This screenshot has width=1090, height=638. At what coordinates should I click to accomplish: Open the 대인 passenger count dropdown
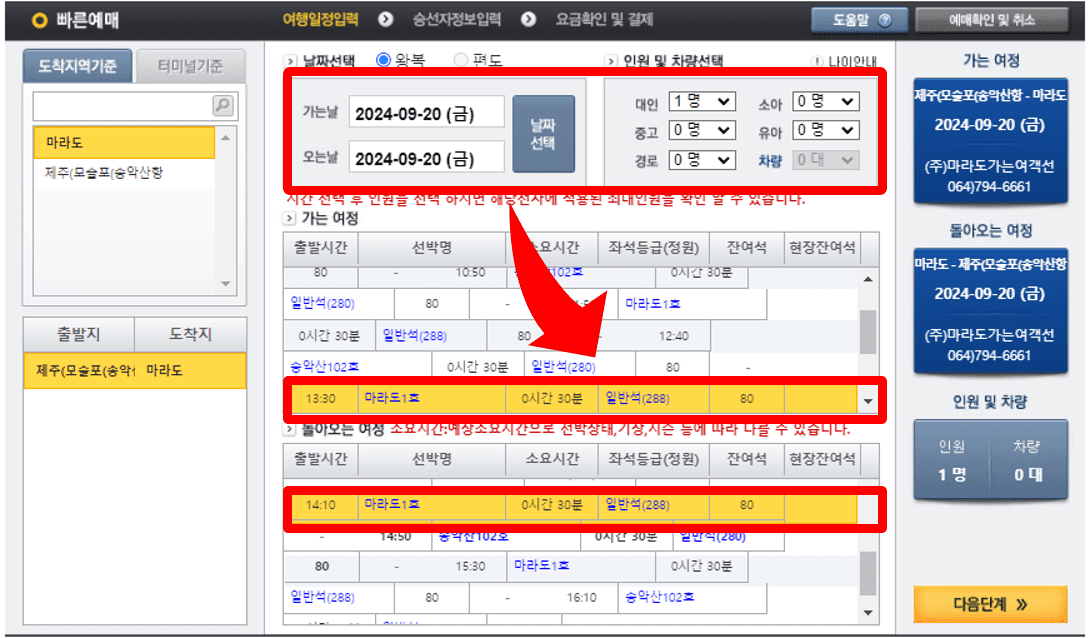tap(703, 100)
